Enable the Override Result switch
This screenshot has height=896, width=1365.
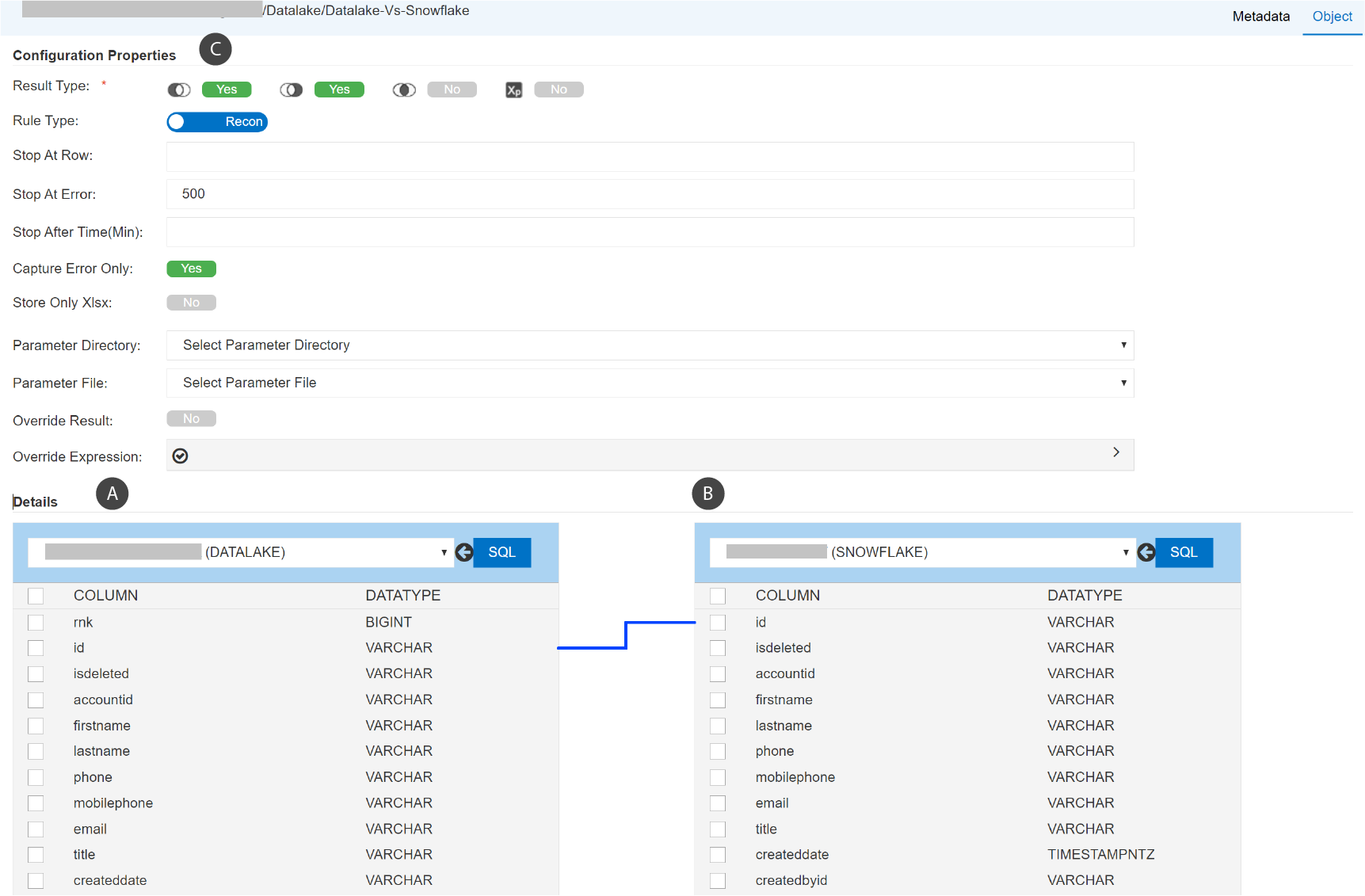(191, 418)
